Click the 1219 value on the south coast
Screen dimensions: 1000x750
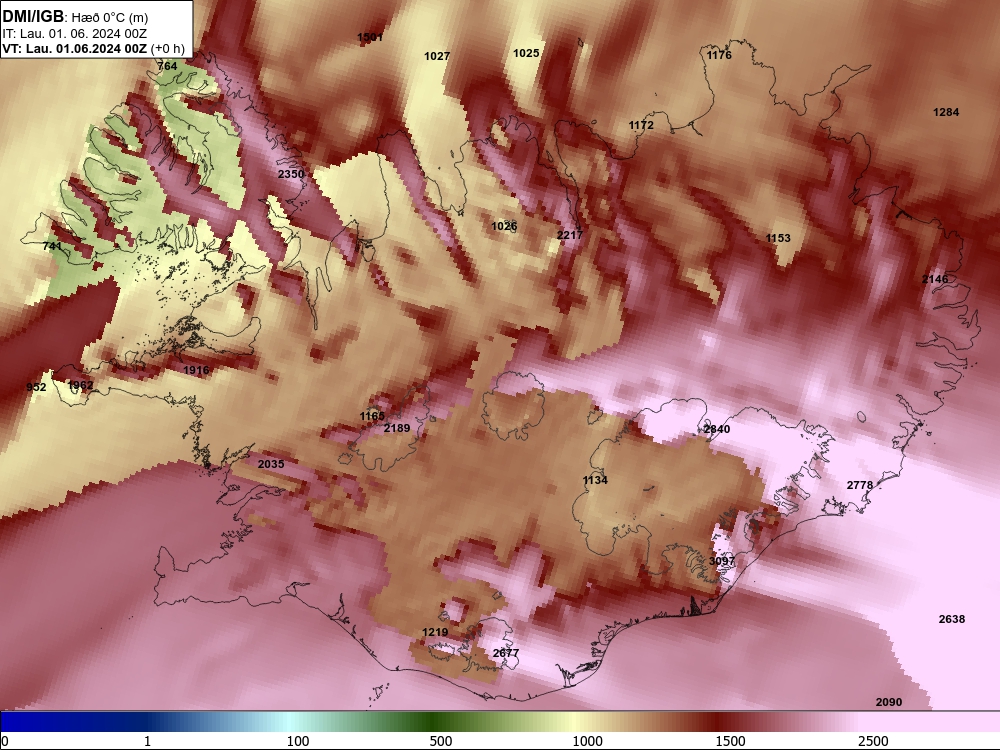tap(435, 632)
